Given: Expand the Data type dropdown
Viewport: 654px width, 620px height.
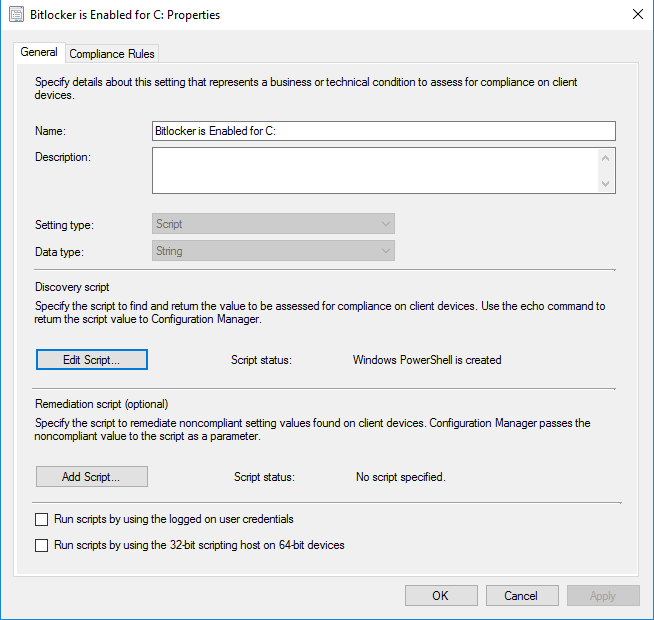Looking at the screenshot, I should [x=273, y=251].
